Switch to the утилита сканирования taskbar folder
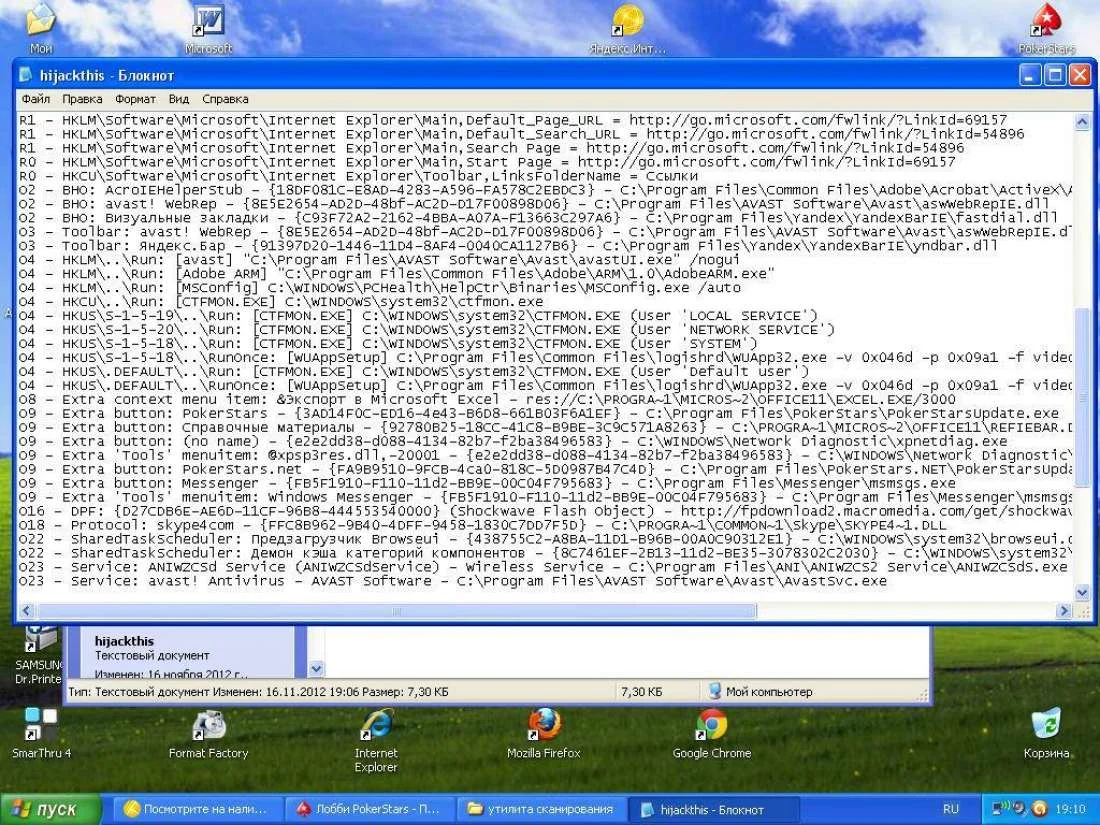Image resolution: width=1100 pixels, height=825 pixels. (541, 809)
